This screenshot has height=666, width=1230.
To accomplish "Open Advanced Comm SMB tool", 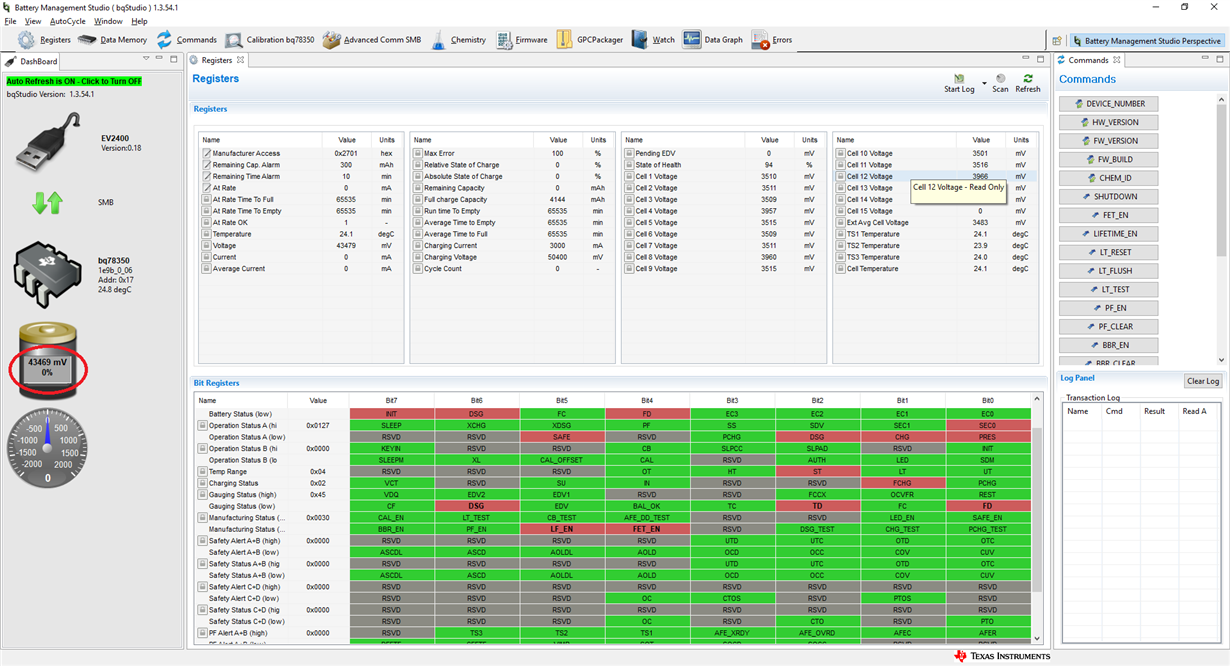I will 372,40.
